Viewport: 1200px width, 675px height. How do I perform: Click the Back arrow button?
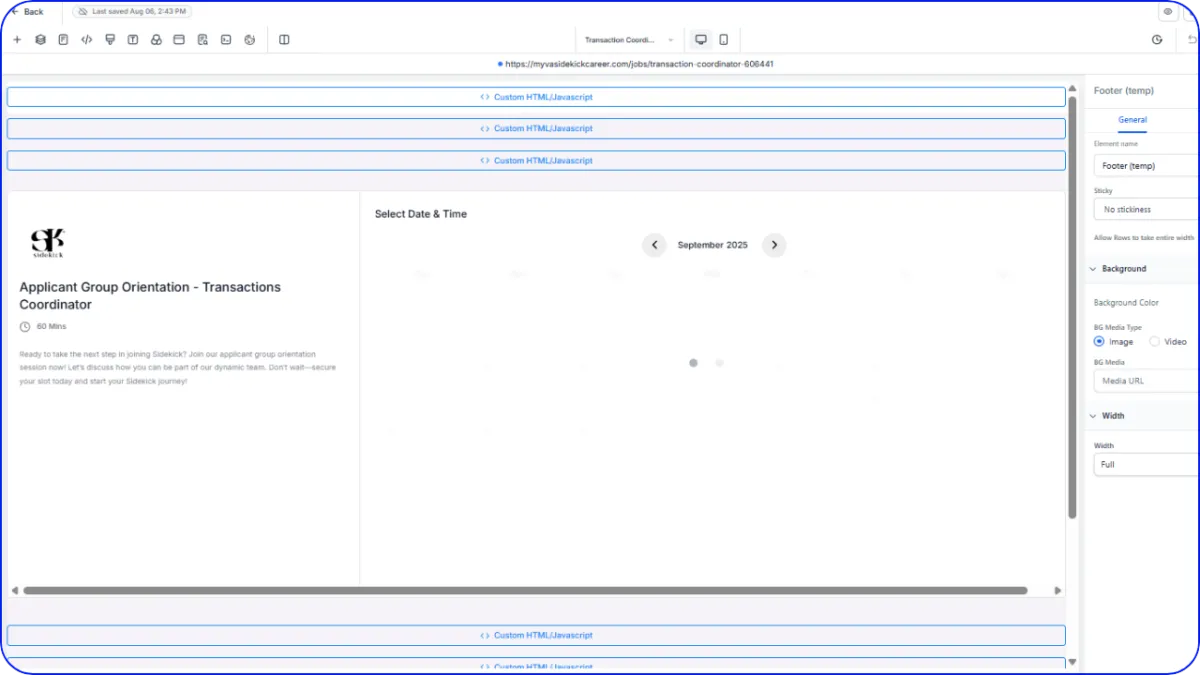[28, 12]
